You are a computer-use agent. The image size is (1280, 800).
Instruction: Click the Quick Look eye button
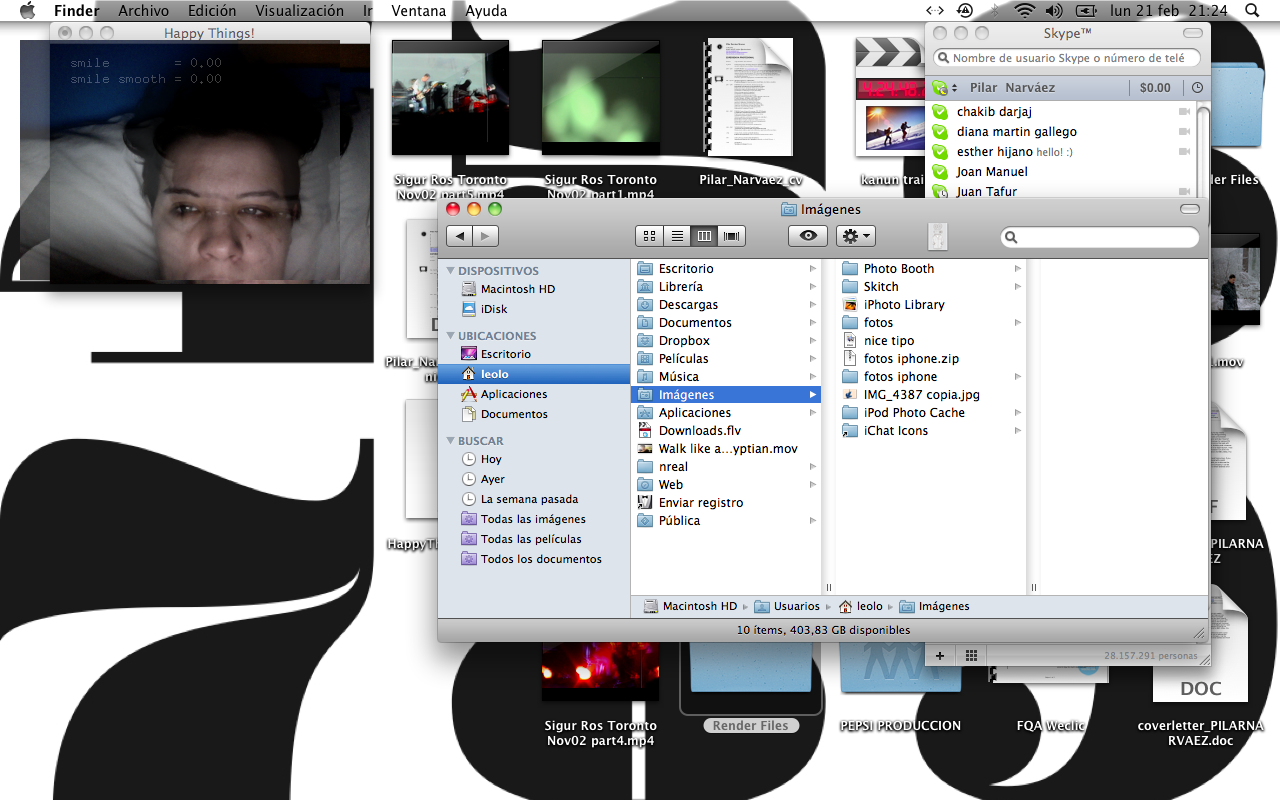click(x=808, y=236)
